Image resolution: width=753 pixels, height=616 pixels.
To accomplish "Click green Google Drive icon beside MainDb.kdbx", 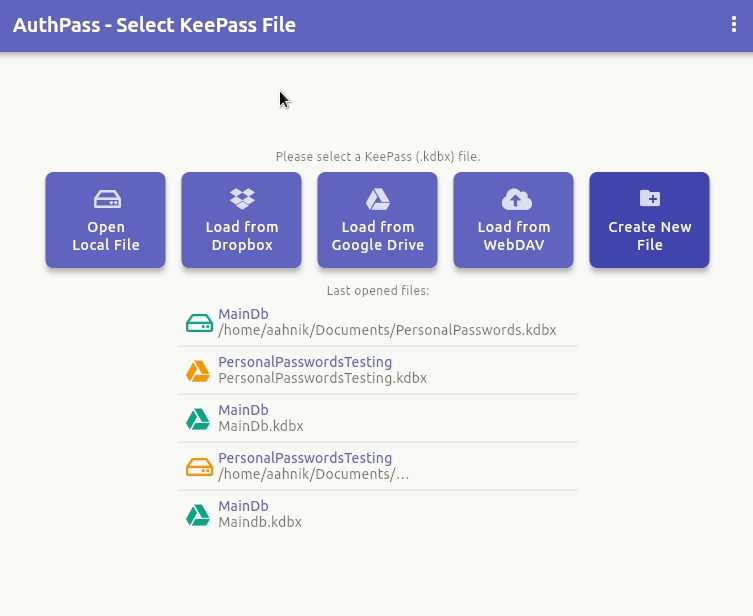I will [x=199, y=419].
